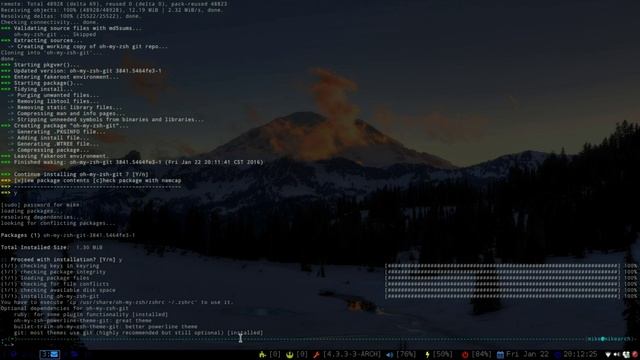Click the [50%] value beside the lightning bolt
This screenshot has width=640, height=360.
click(x=442, y=354)
